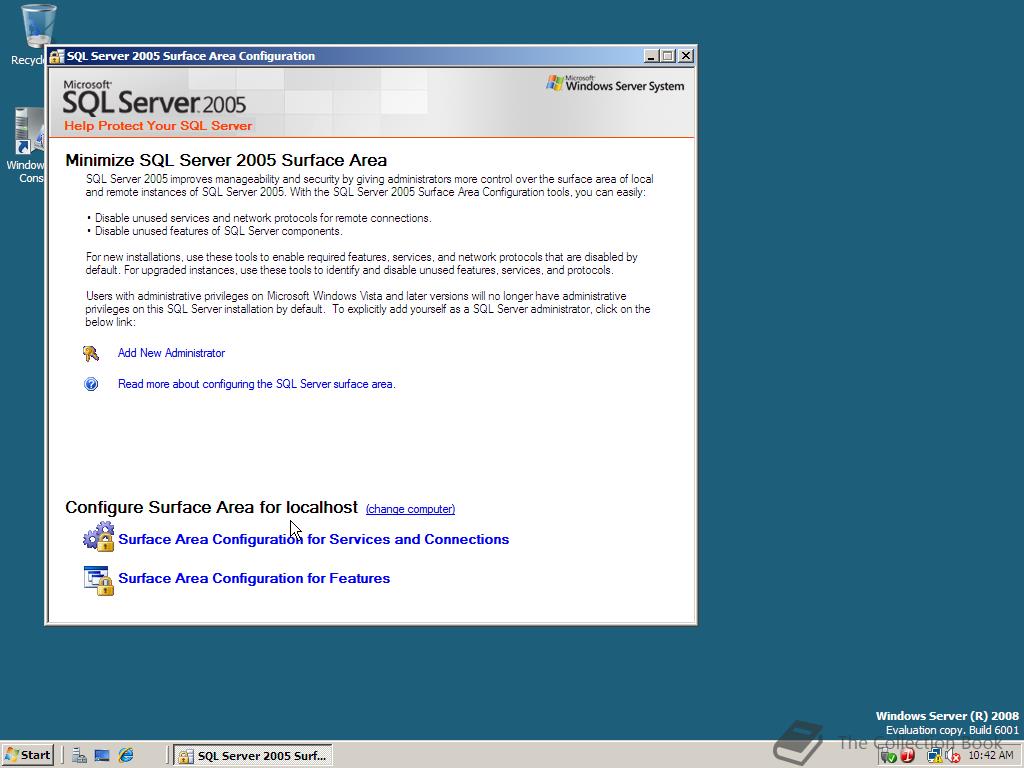1024x768 pixels.
Task: Click the Safely Remove Hardware tray icon
Action: [888, 756]
